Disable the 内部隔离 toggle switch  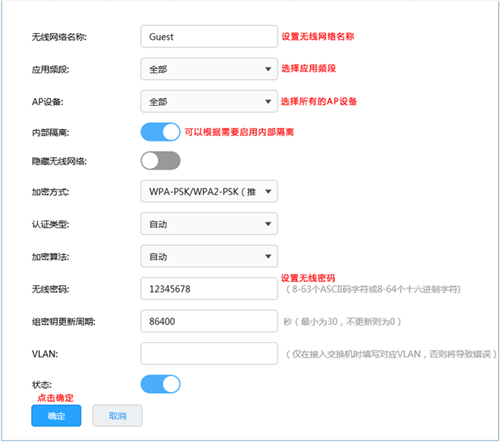click(160, 132)
